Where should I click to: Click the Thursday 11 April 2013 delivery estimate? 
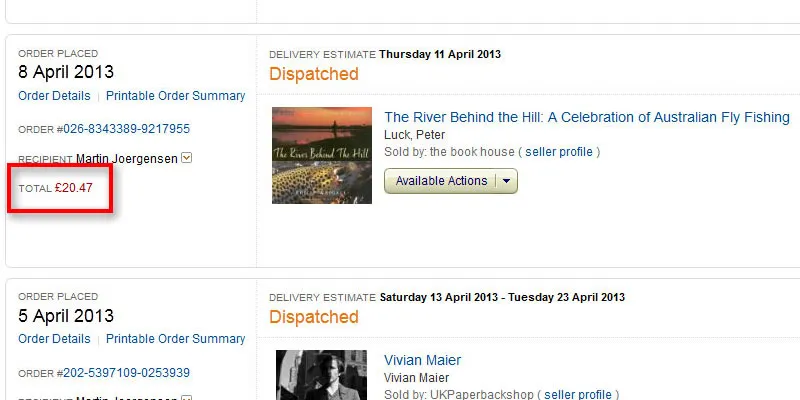click(440, 54)
